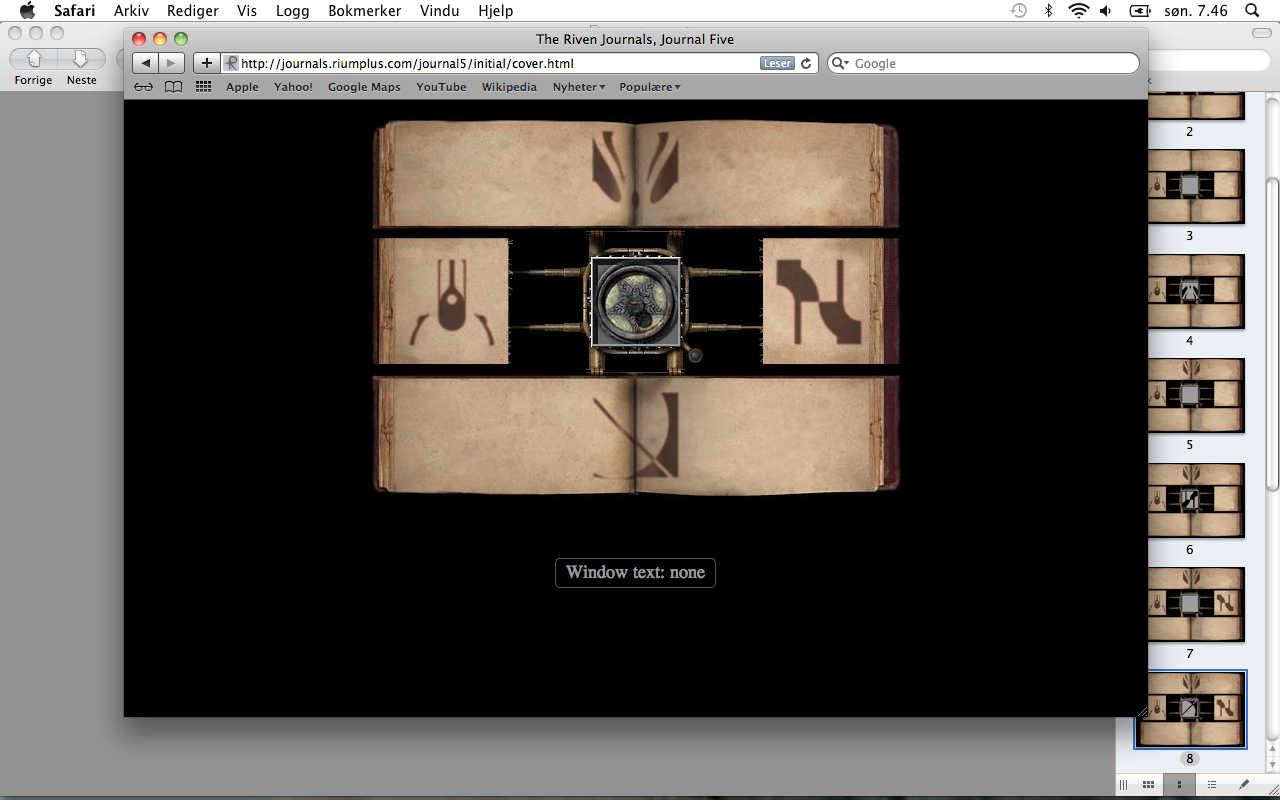
Task: Open Top Sites grid icon
Action: pos(203,87)
